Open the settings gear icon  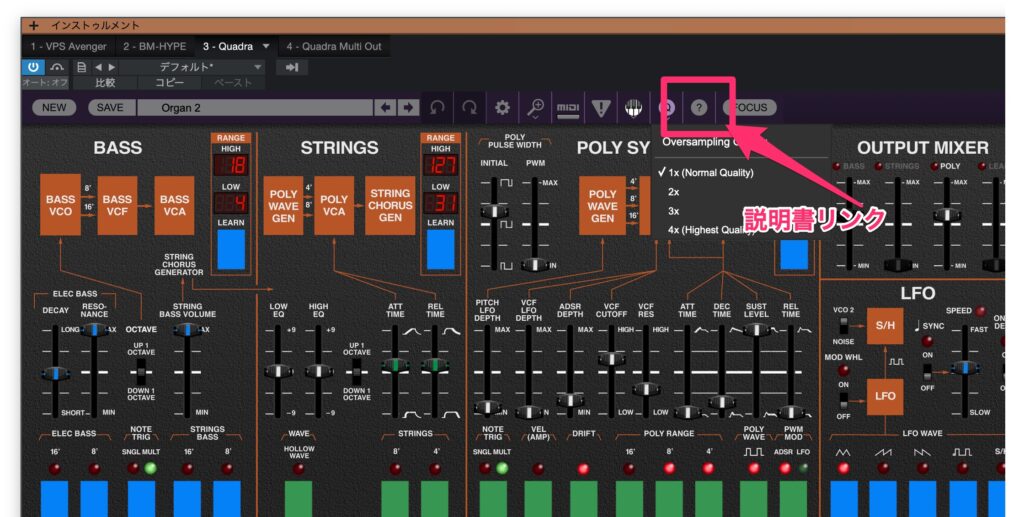click(x=502, y=107)
